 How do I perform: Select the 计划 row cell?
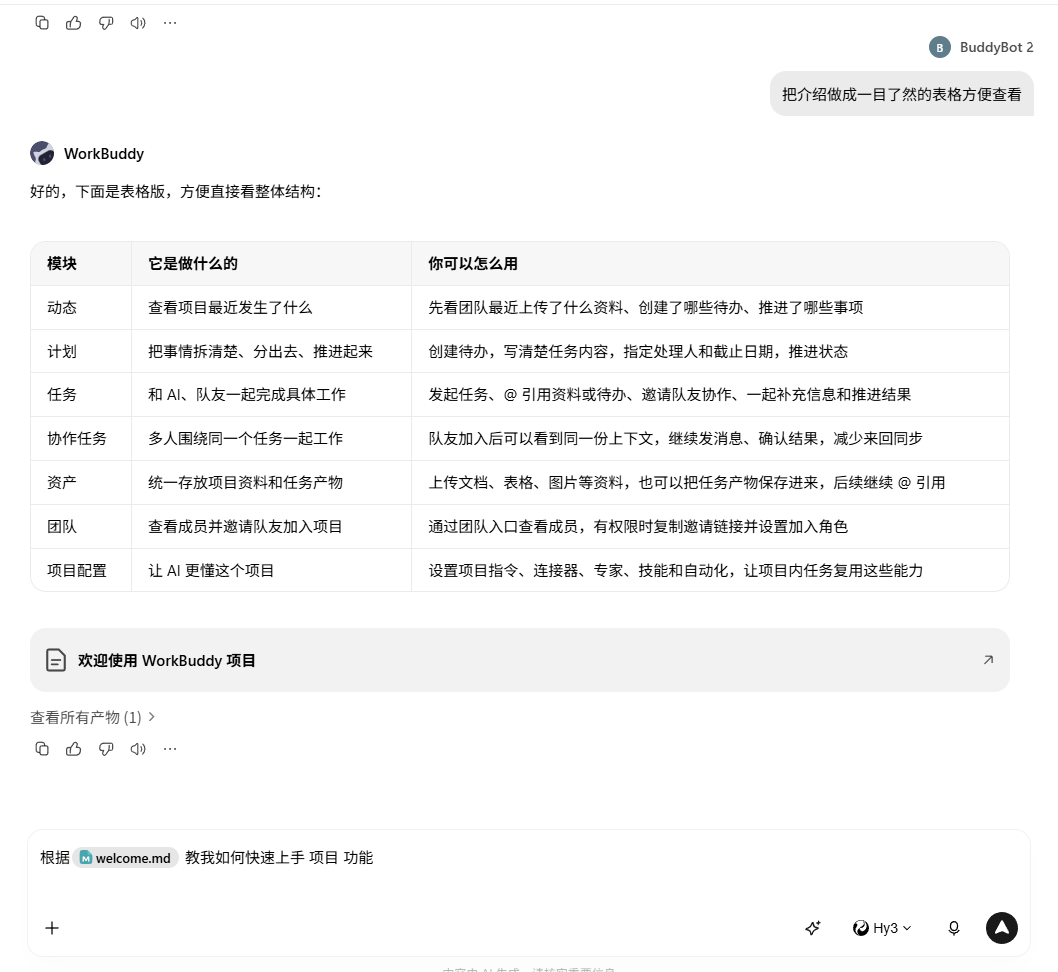coord(81,351)
